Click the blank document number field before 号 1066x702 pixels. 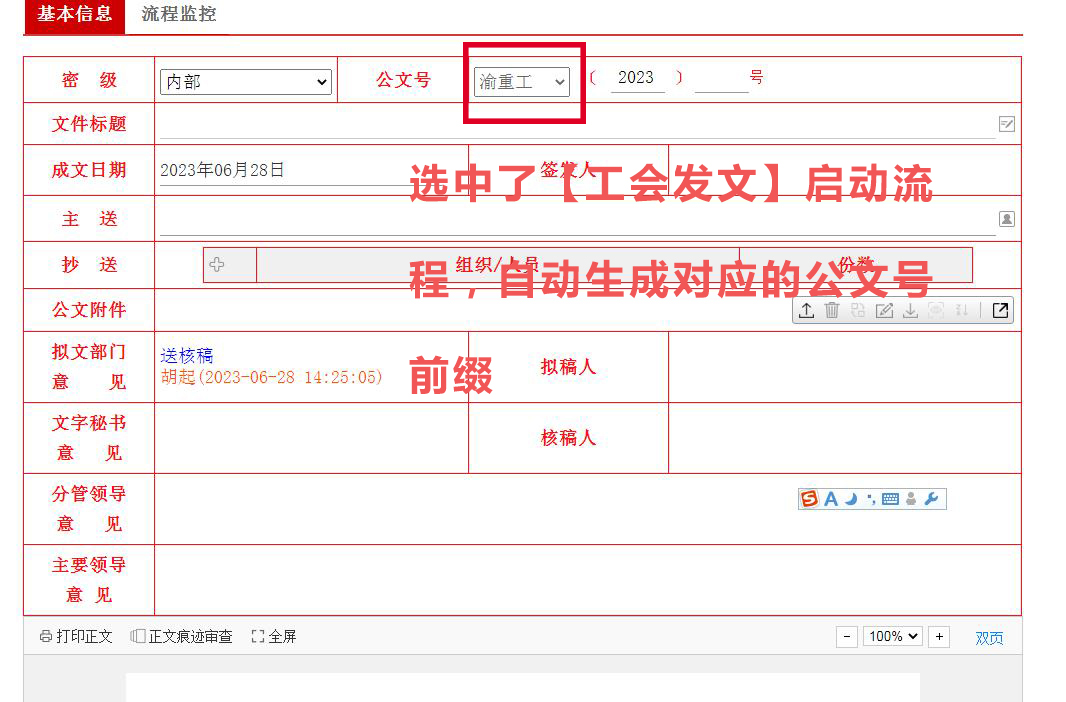coord(721,79)
